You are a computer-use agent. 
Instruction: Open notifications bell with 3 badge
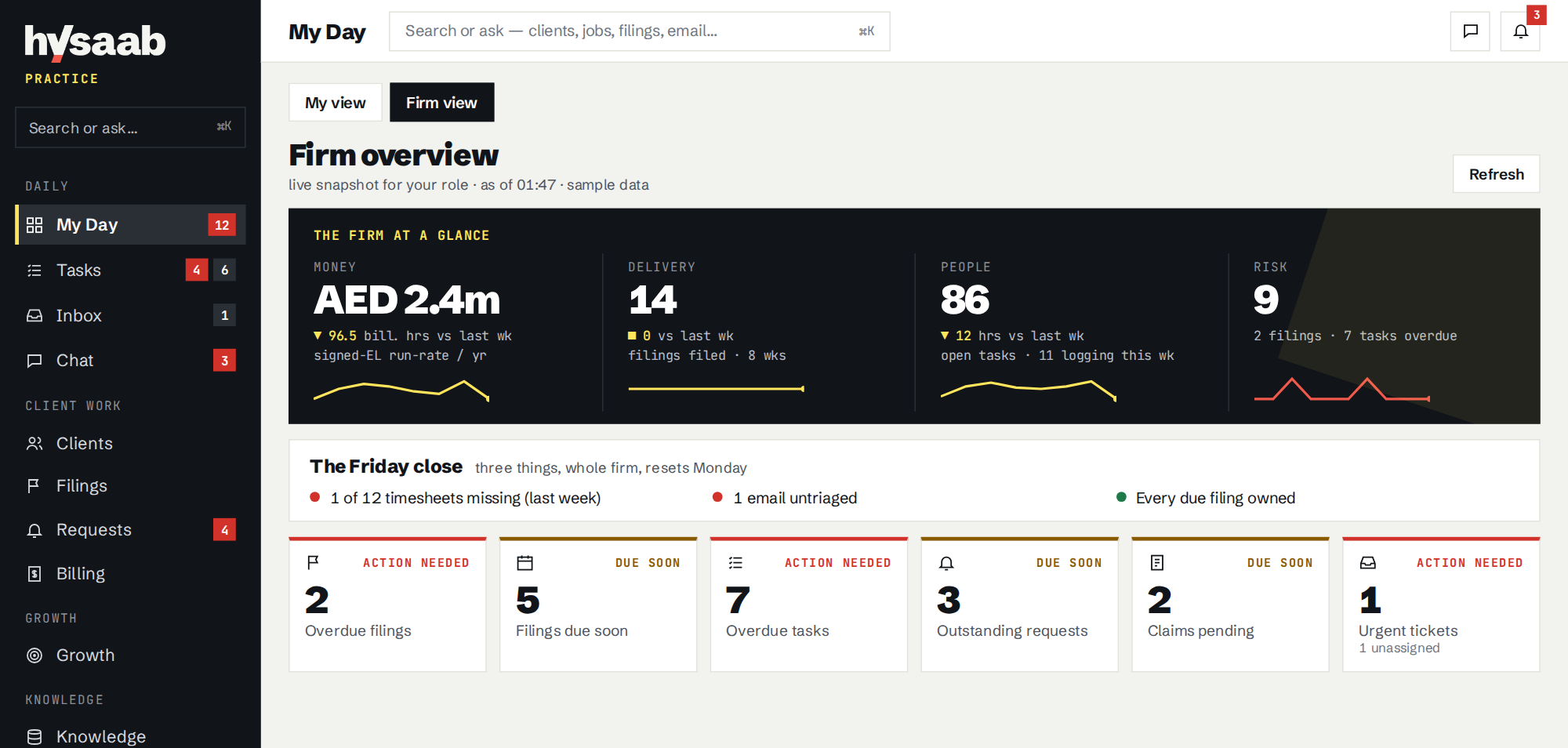click(1520, 31)
